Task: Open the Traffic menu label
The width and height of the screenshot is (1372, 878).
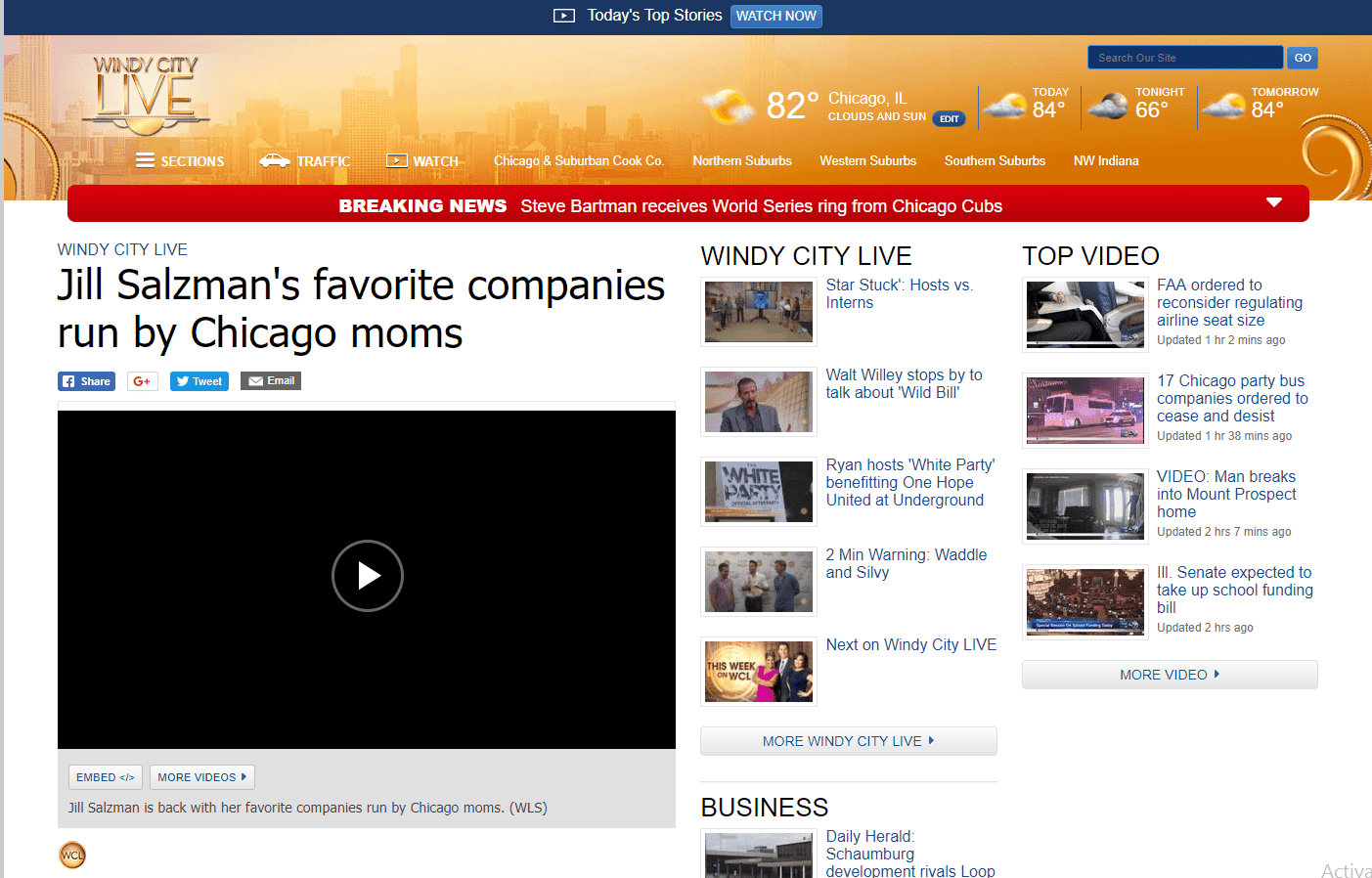Action: coord(324,161)
